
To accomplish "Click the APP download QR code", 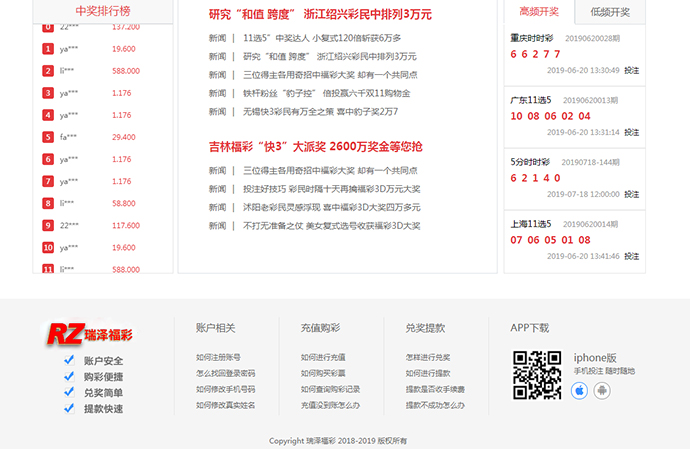I will (x=537, y=375).
